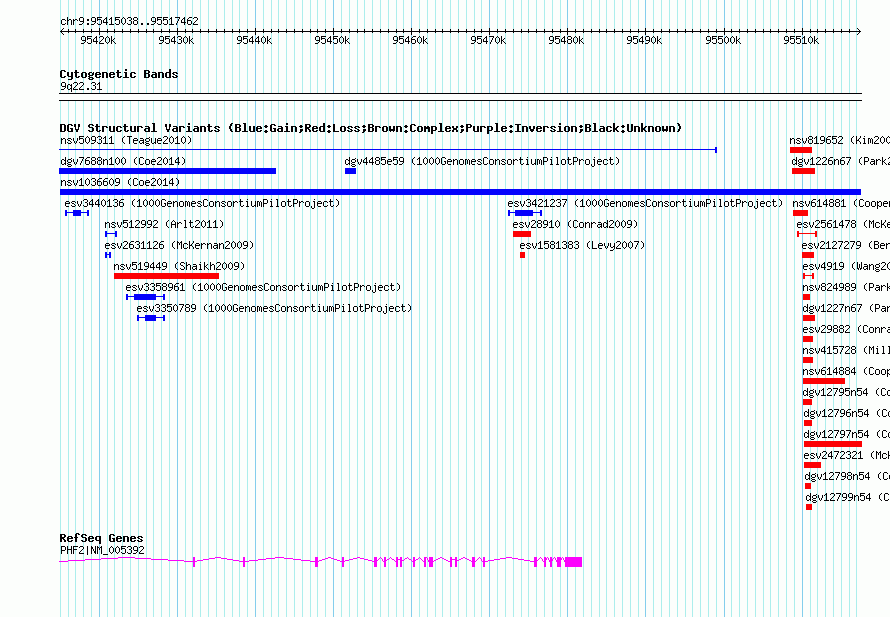Click esv2127279 variant label
The height and width of the screenshot is (617, 890).
pos(846,245)
